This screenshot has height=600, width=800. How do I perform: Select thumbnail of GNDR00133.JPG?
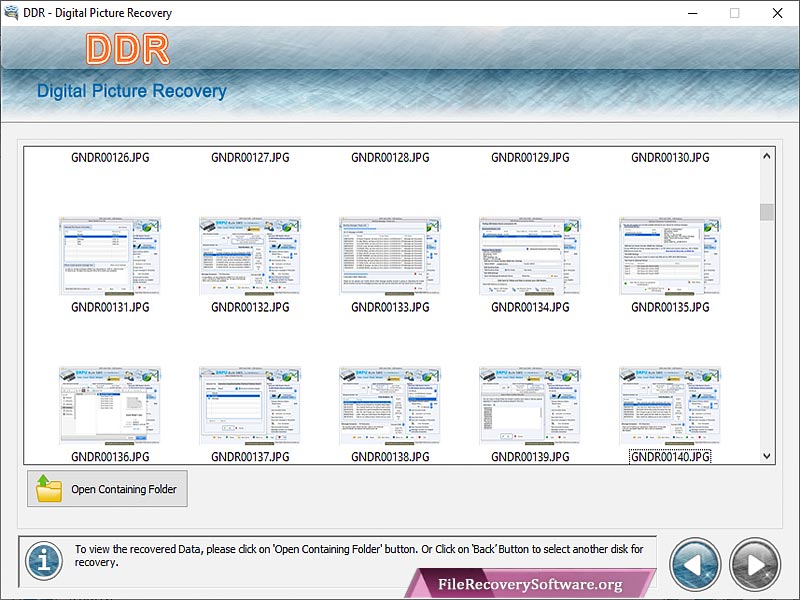(390, 256)
